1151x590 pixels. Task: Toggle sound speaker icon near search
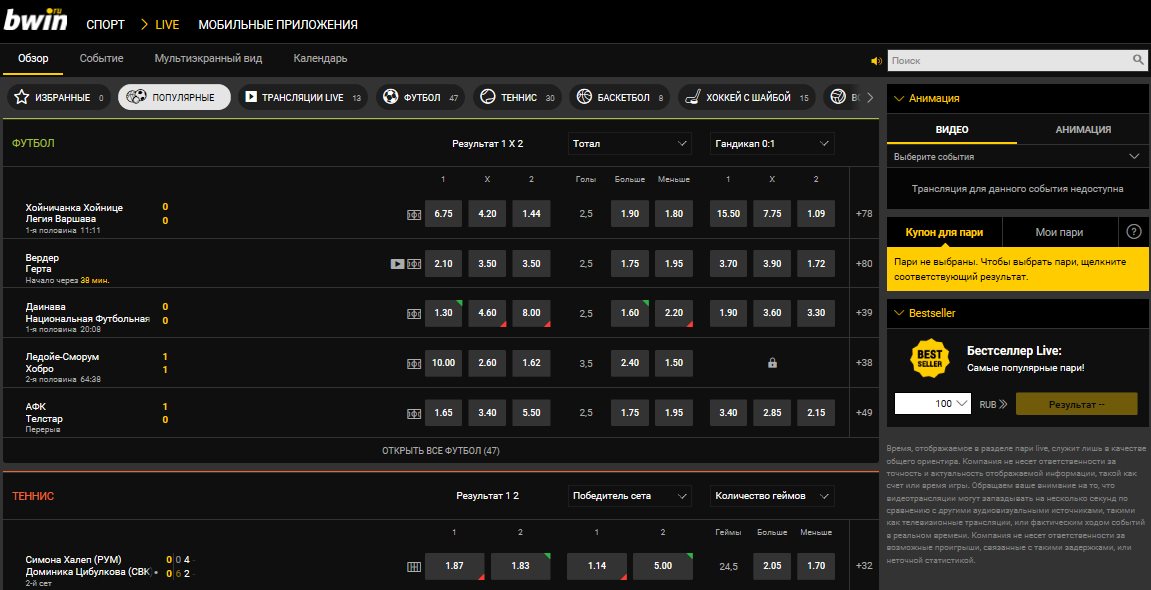[x=876, y=61]
